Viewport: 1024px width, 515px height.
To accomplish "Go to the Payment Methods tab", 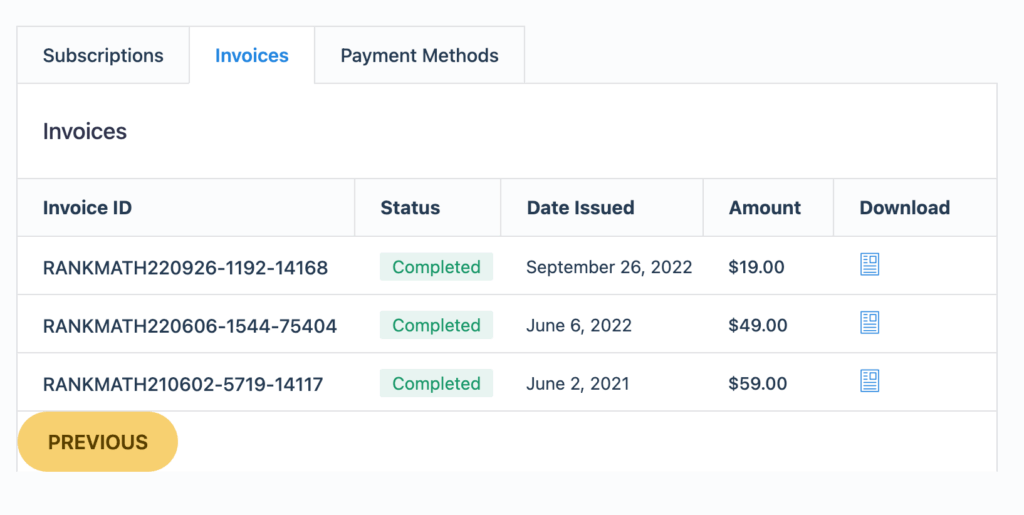I will tap(419, 56).
